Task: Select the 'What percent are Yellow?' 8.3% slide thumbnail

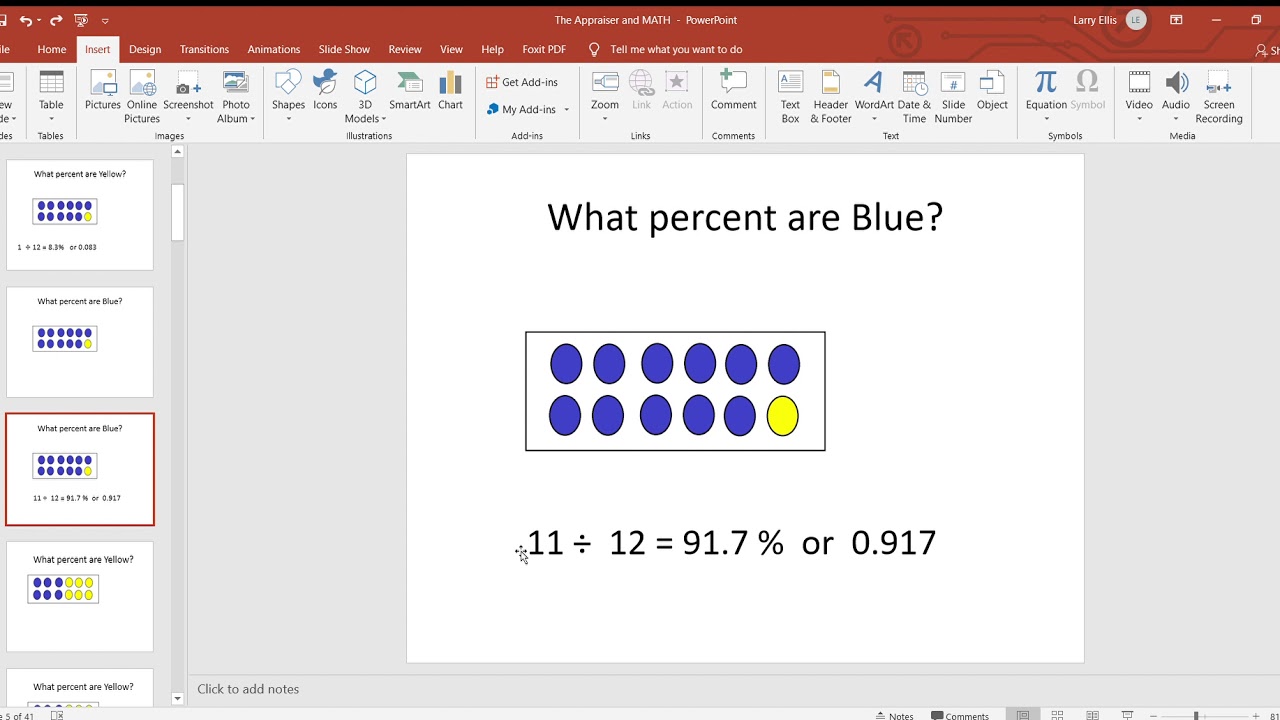Action: click(x=80, y=214)
